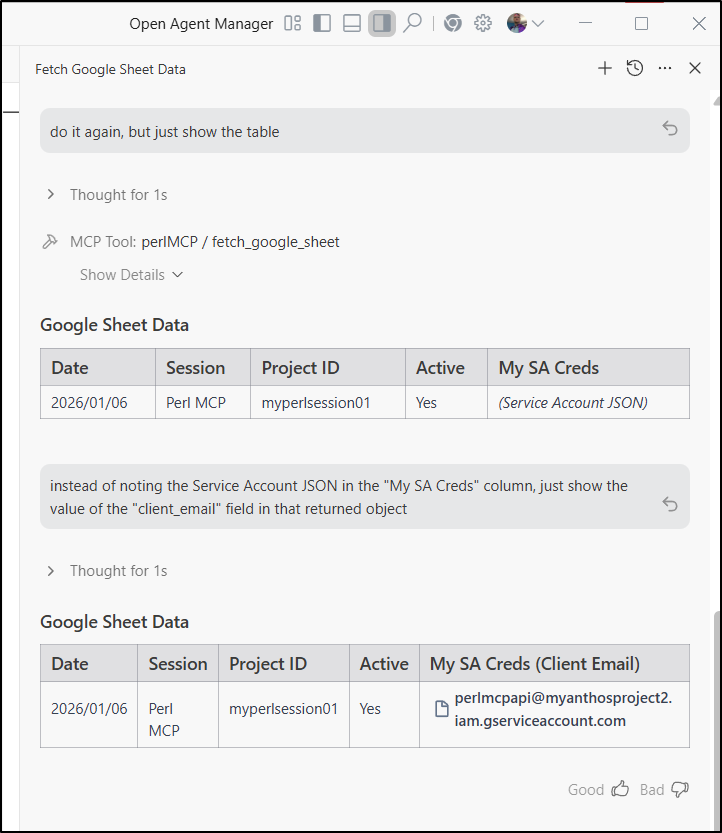Open the Chrome browser icon in toolbar
Image resolution: width=722 pixels, height=833 pixels.
tap(453, 24)
